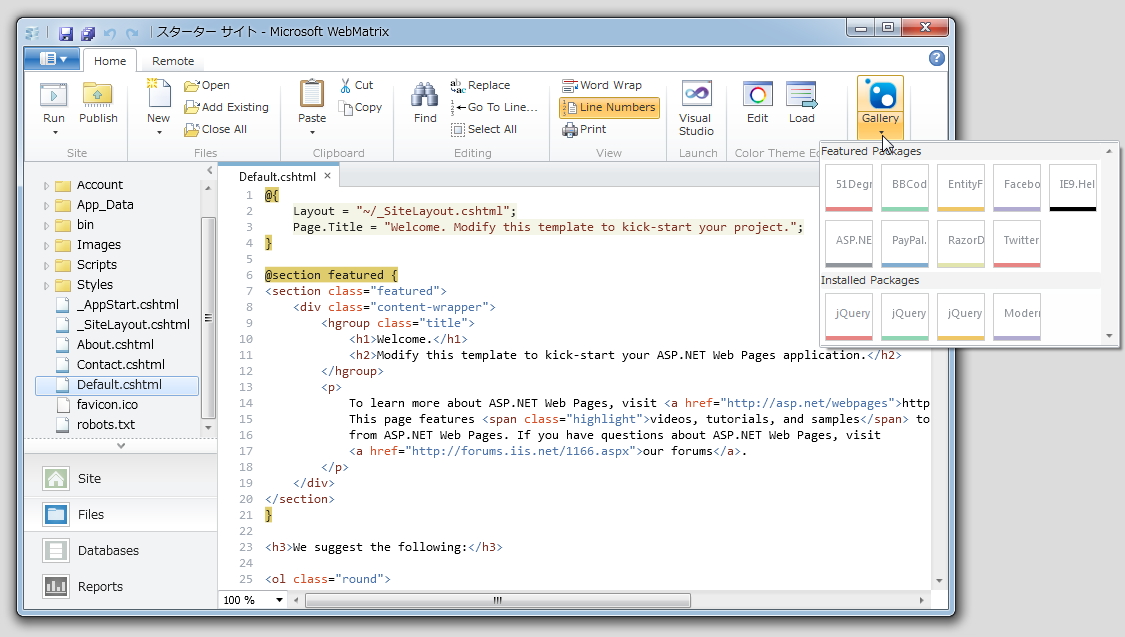
Task: Expand the bin folder
Action: [x=46, y=226]
